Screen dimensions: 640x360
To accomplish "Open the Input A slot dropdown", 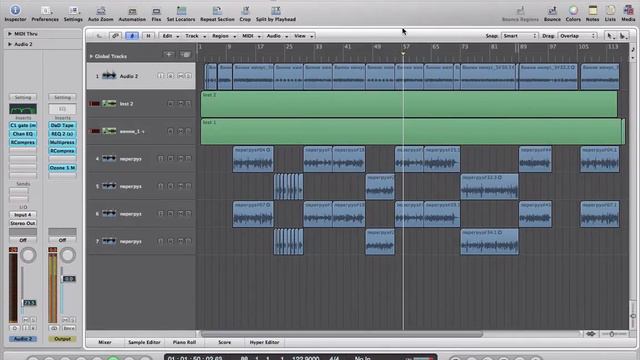I will point(23,215).
